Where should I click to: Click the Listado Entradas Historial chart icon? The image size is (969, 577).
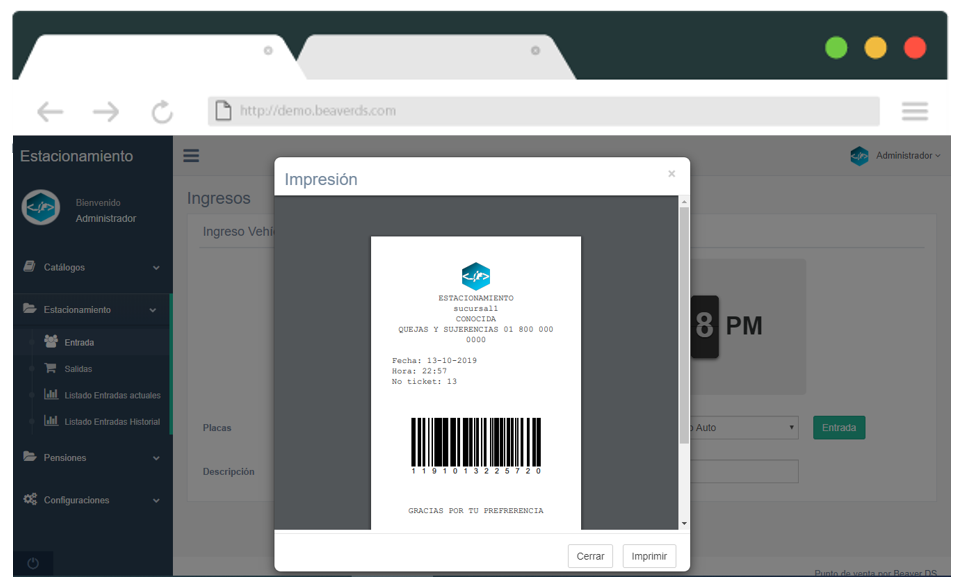click(51, 421)
